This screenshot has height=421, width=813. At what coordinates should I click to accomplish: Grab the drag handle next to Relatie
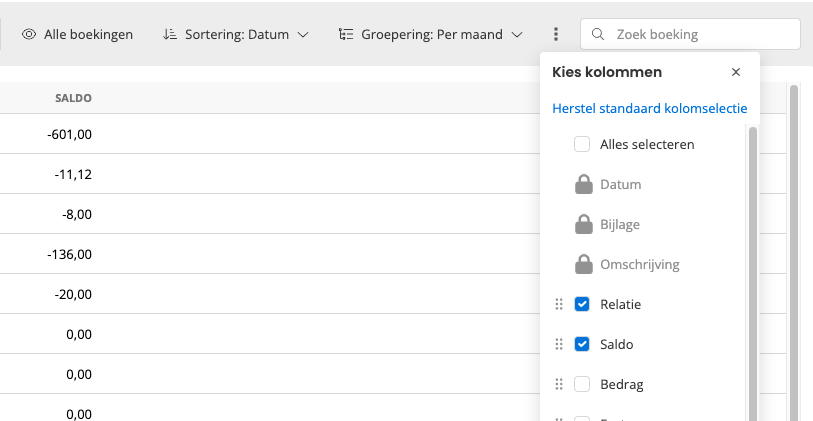tap(559, 304)
